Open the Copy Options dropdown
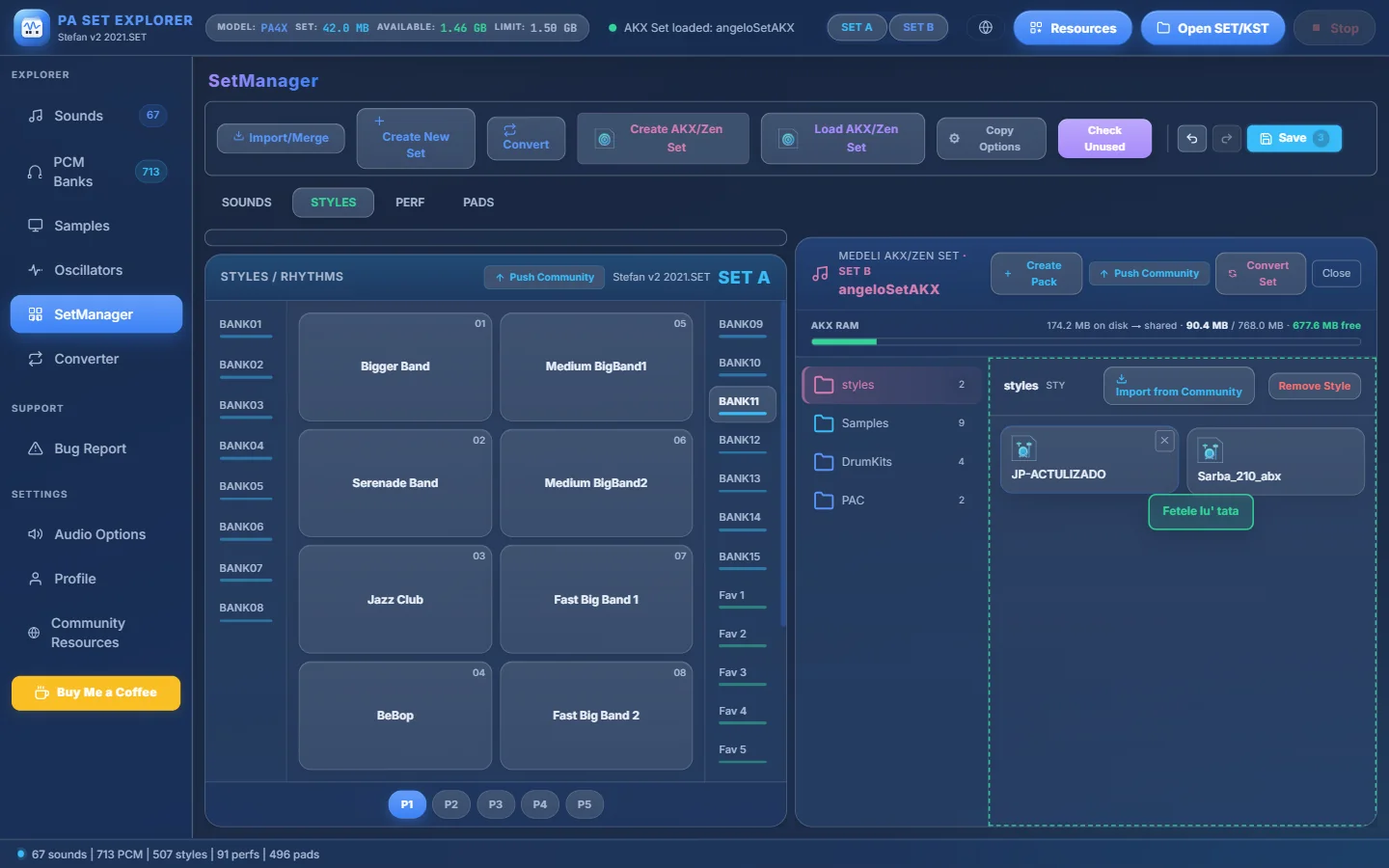This screenshot has width=1389, height=868. (991, 139)
